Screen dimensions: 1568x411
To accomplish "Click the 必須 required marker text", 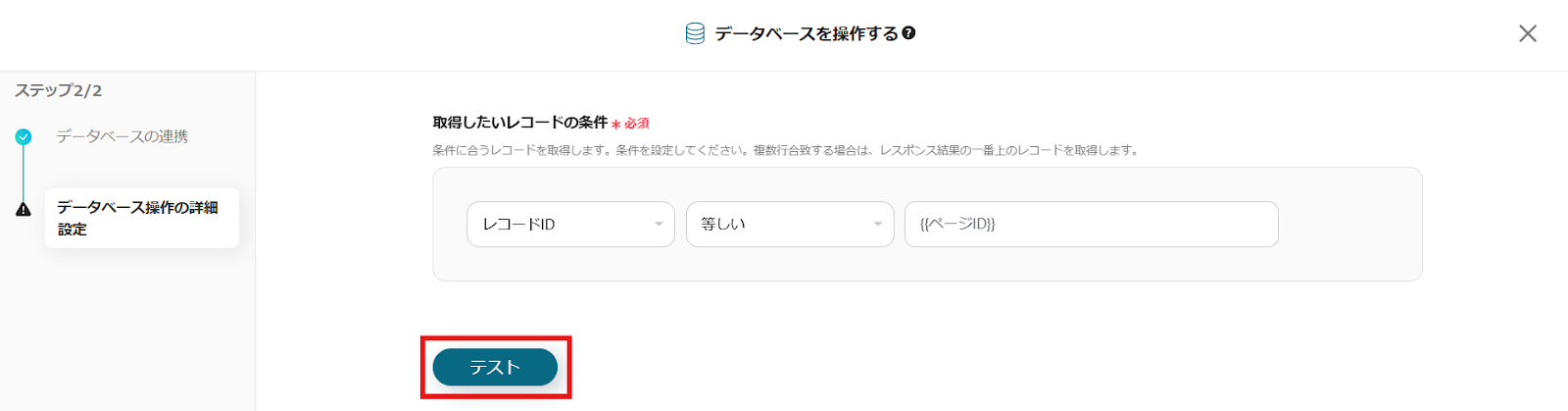I will click(637, 124).
